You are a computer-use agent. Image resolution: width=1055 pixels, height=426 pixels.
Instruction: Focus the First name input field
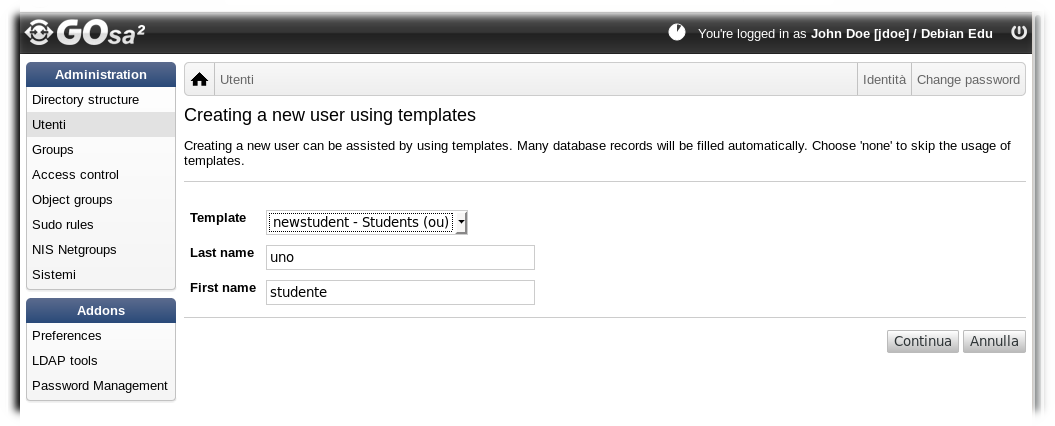[400, 292]
